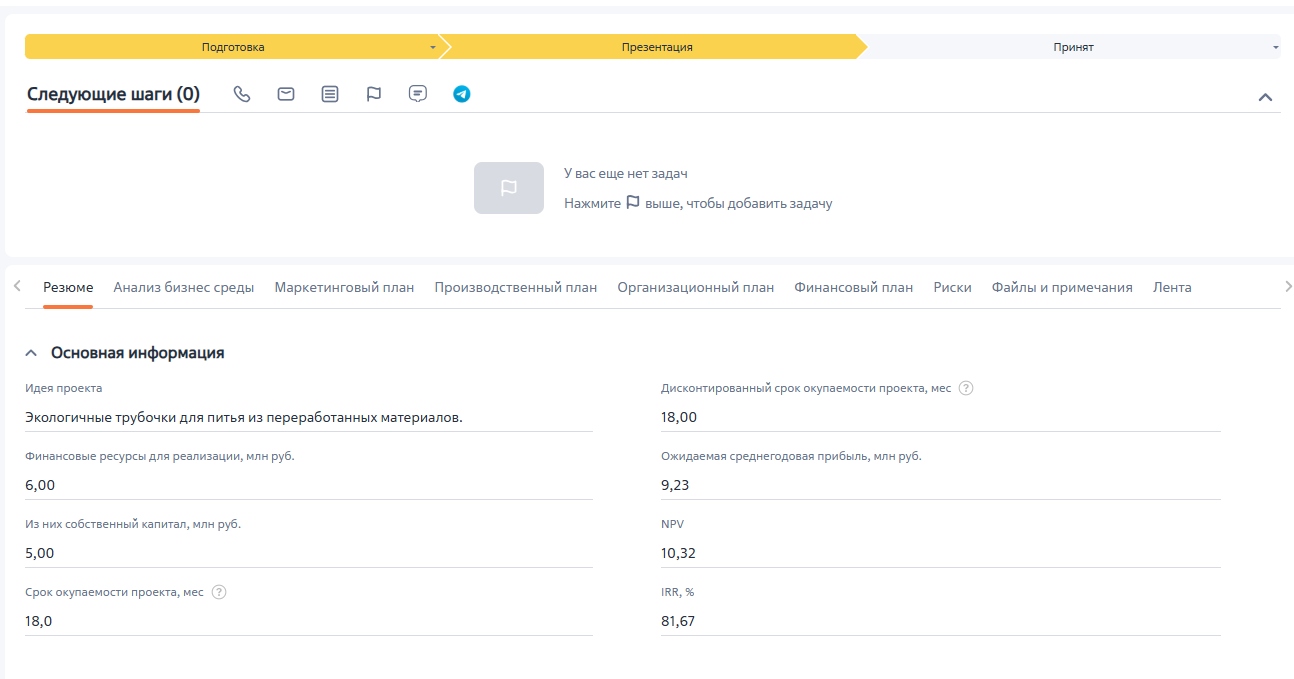The width and height of the screenshot is (1294, 679).
Task: Edit NPV field value 10,32
Action: (x=941, y=554)
